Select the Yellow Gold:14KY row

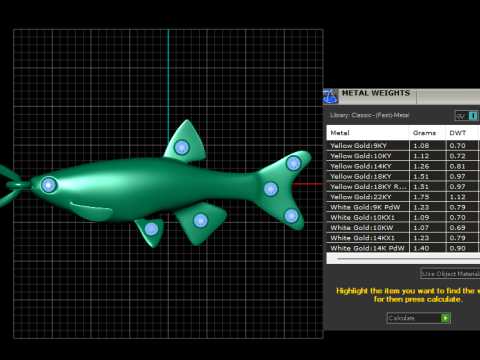point(402,166)
